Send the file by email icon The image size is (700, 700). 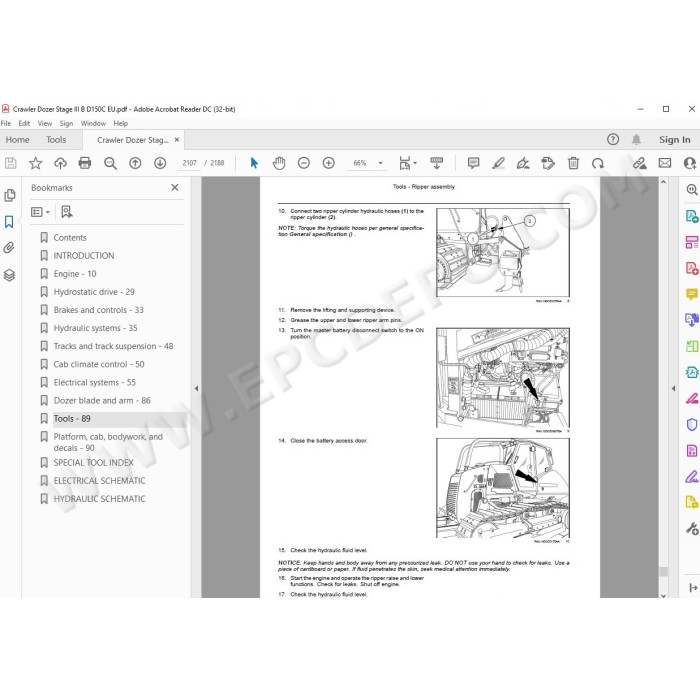tap(665, 163)
